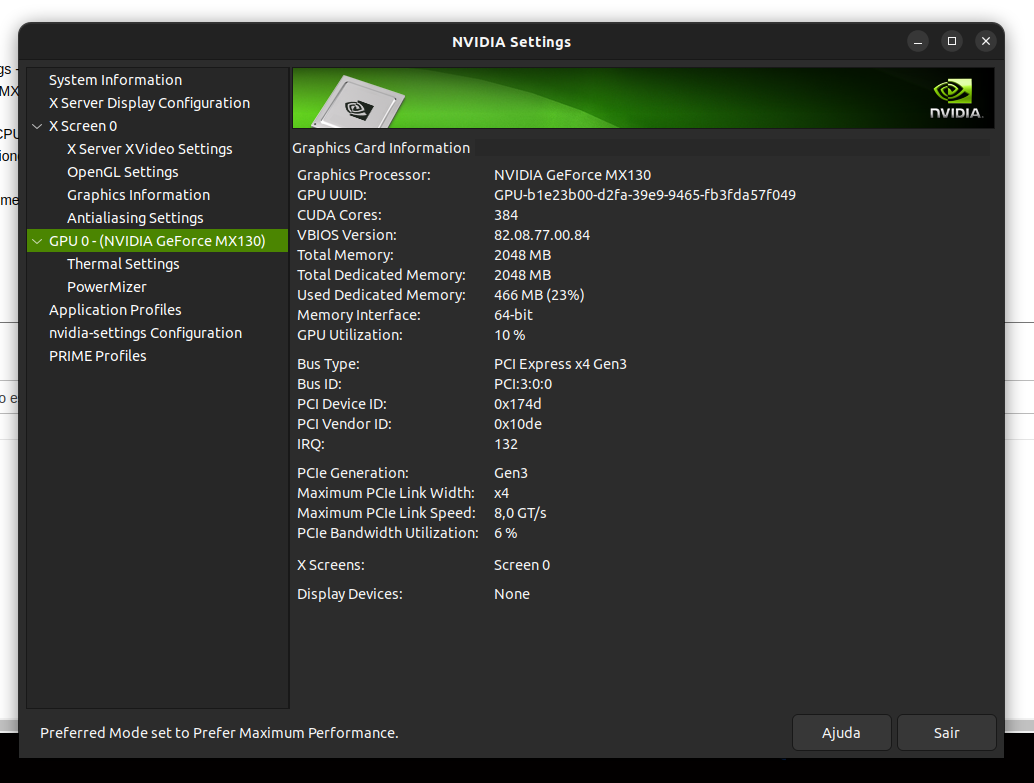The image size is (1034, 783).
Task: Click Memory Interface value 64-bit
Action: (x=513, y=315)
